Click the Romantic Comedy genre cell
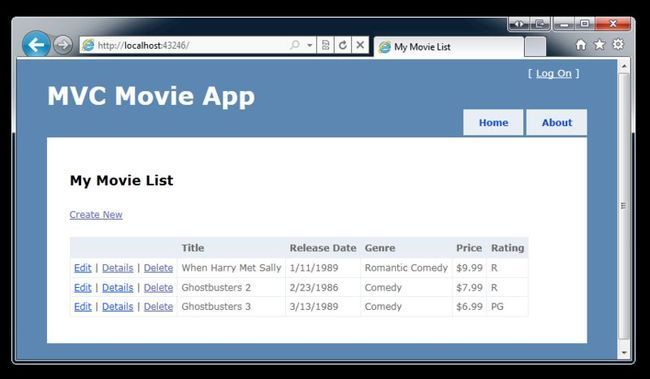This screenshot has width=650, height=379. [x=406, y=268]
